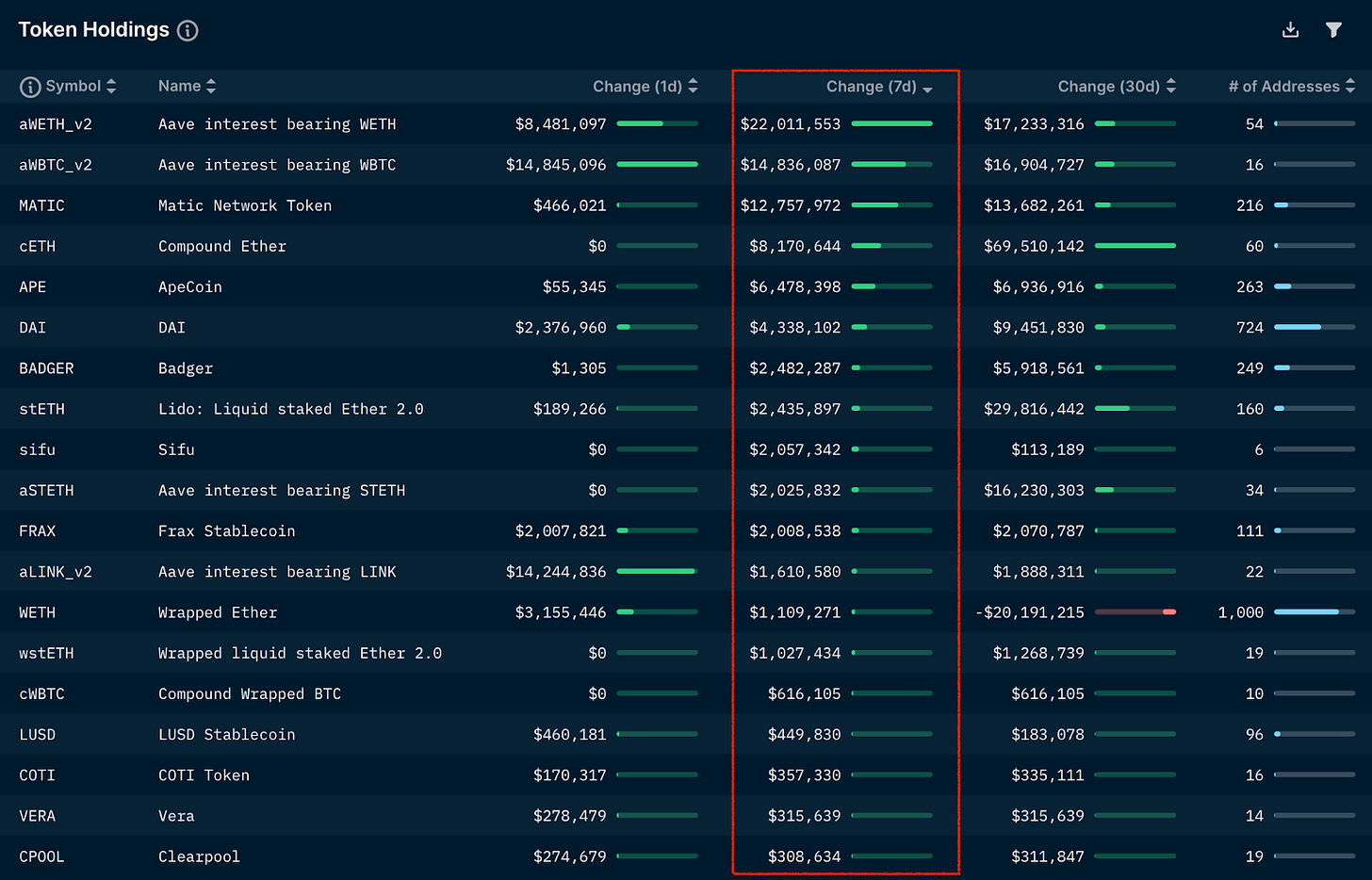Sort by Name column arrows
Screen dimensions: 1372x880
[x=211, y=86]
